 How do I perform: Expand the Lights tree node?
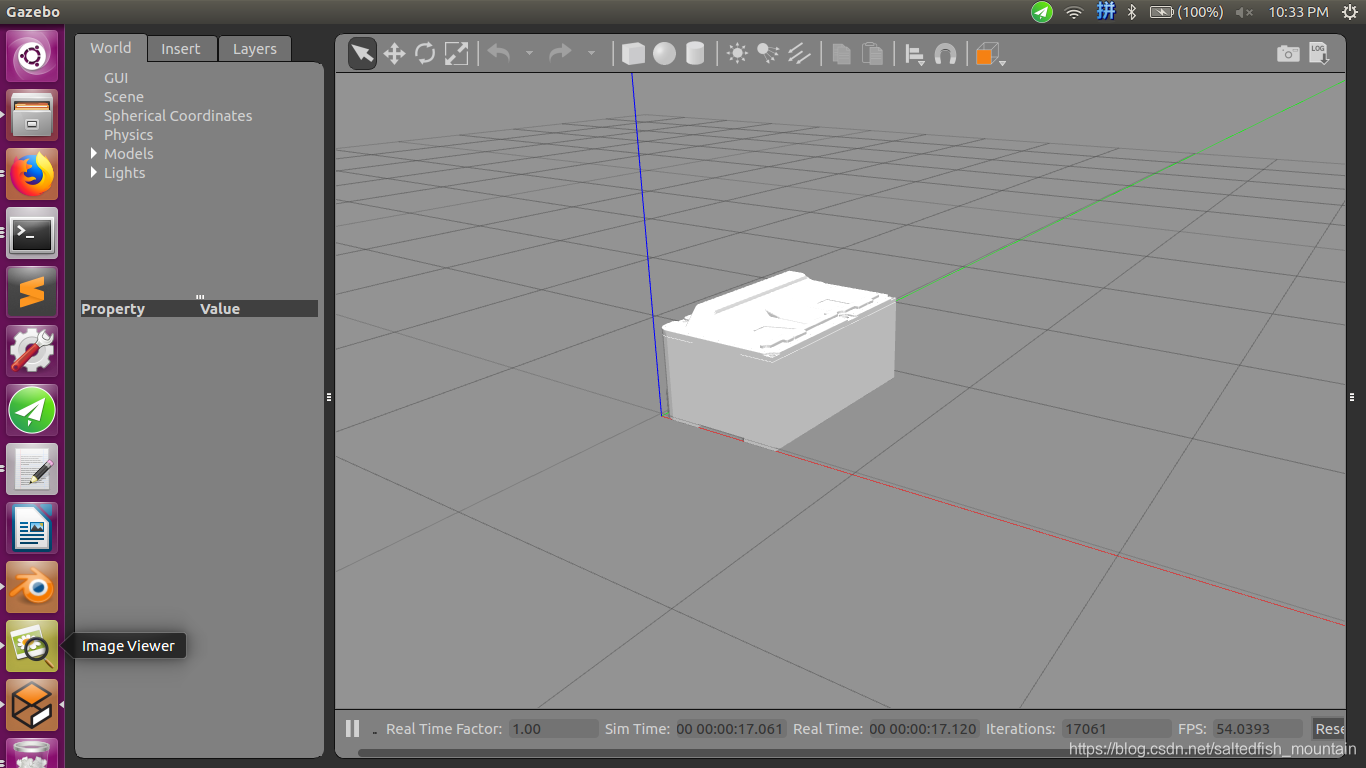click(x=94, y=172)
